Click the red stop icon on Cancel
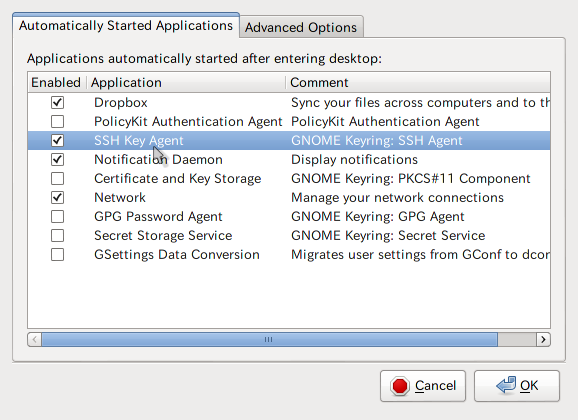Viewport: 578px width, 420px height. [400, 386]
